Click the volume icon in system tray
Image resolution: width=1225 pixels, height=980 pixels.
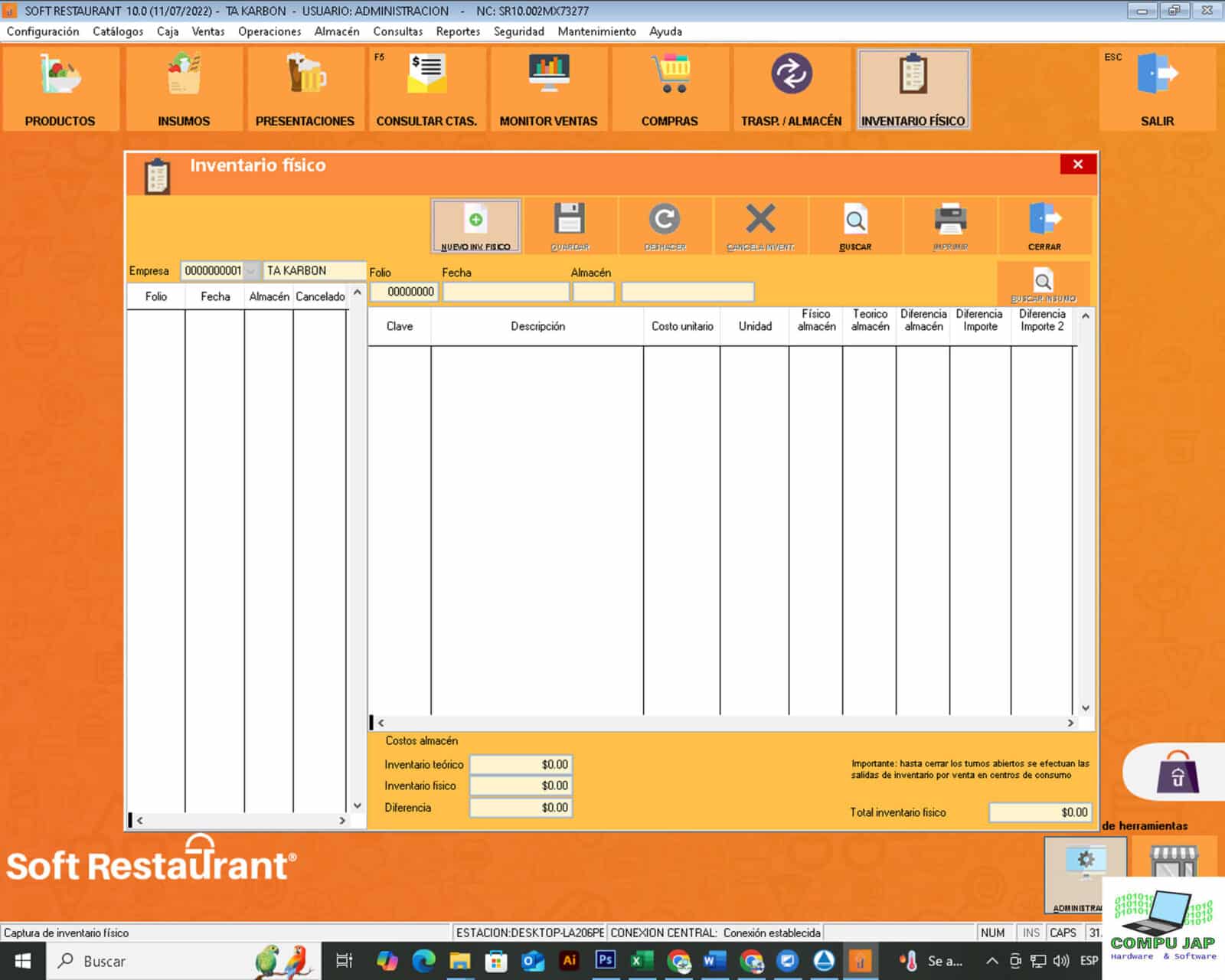1061,961
